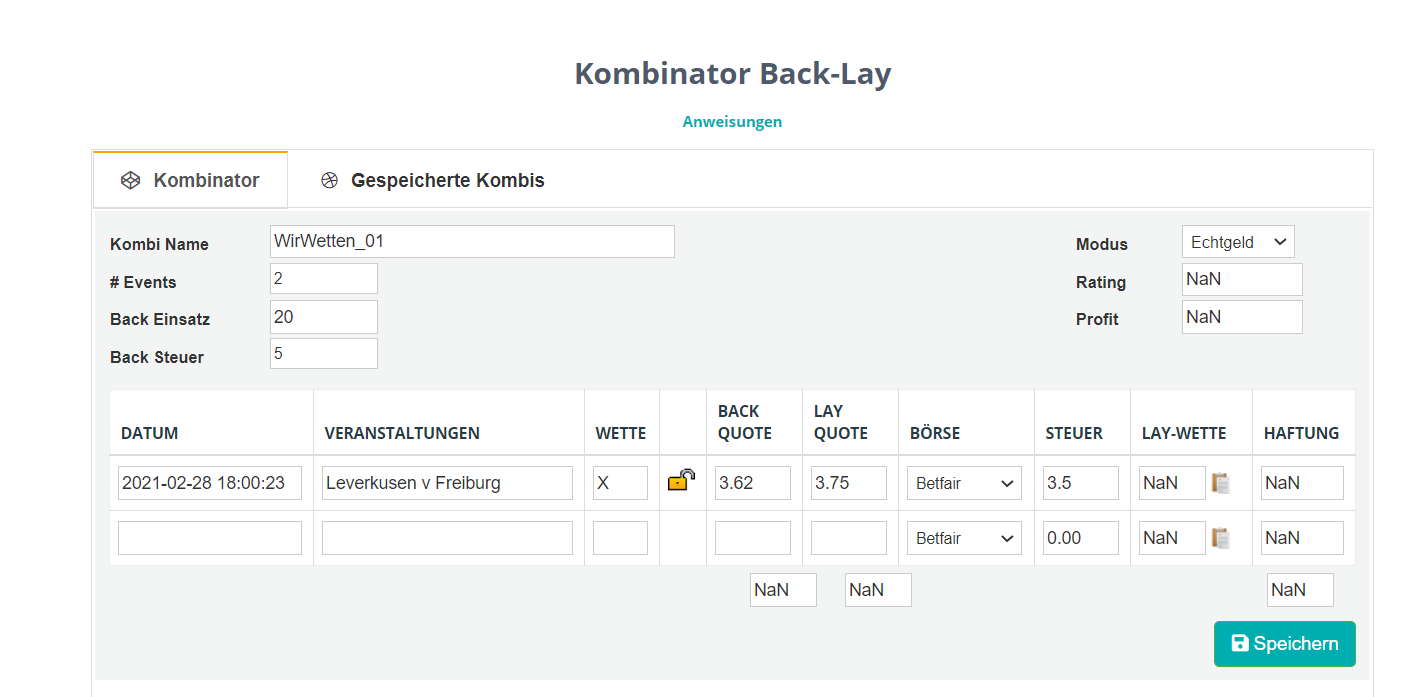The height and width of the screenshot is (697, 1413).
Task: Click the Wette field containing X
Action: (x=620, y=483)
